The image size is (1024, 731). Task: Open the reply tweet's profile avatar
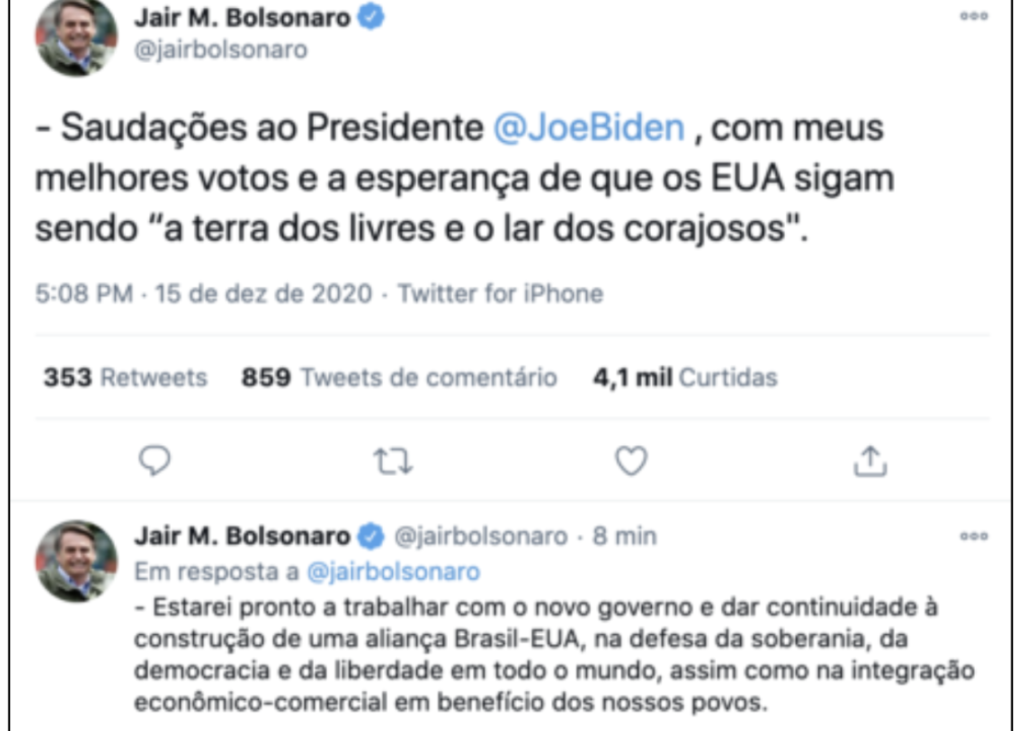point(77,561)
